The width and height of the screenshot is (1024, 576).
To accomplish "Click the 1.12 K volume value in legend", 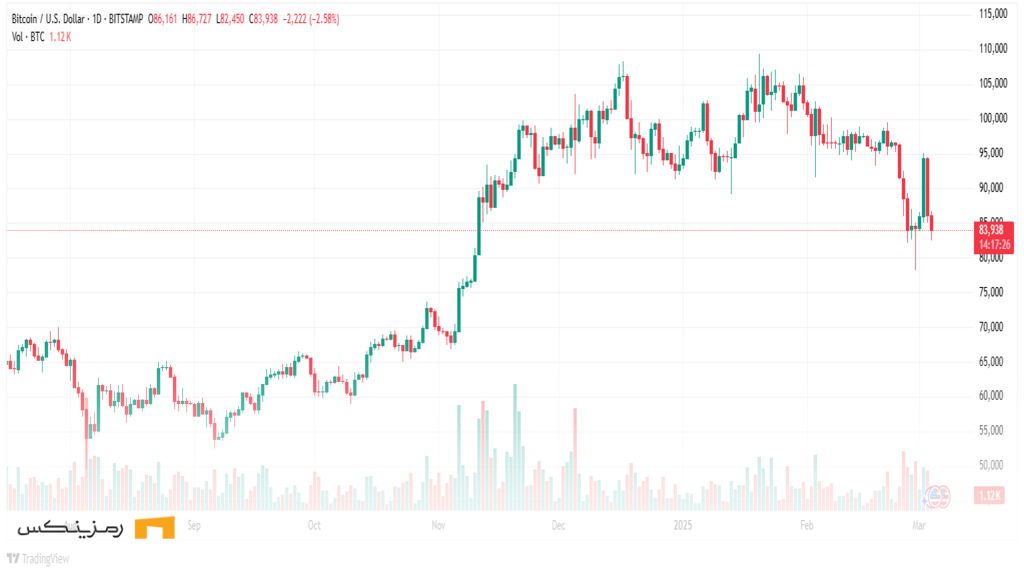I will click(59, 37).
